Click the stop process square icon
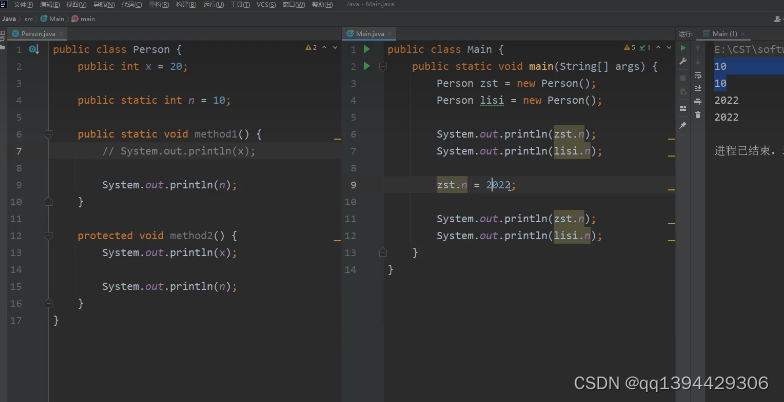The width and height of the screenshot is (784, 402). coord(683,78)
